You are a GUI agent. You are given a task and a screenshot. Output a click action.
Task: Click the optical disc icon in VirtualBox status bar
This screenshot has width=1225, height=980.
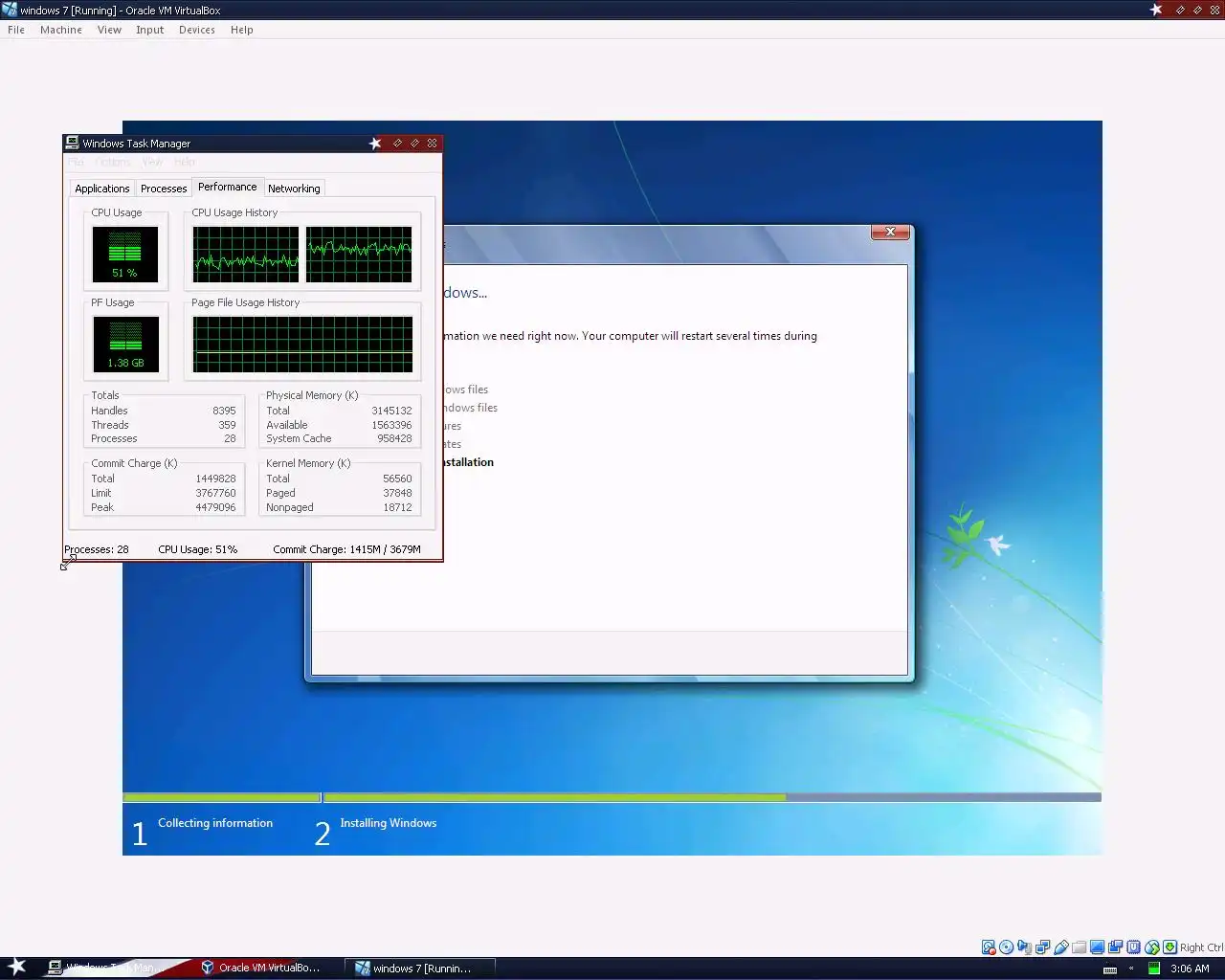point(1007,947)
